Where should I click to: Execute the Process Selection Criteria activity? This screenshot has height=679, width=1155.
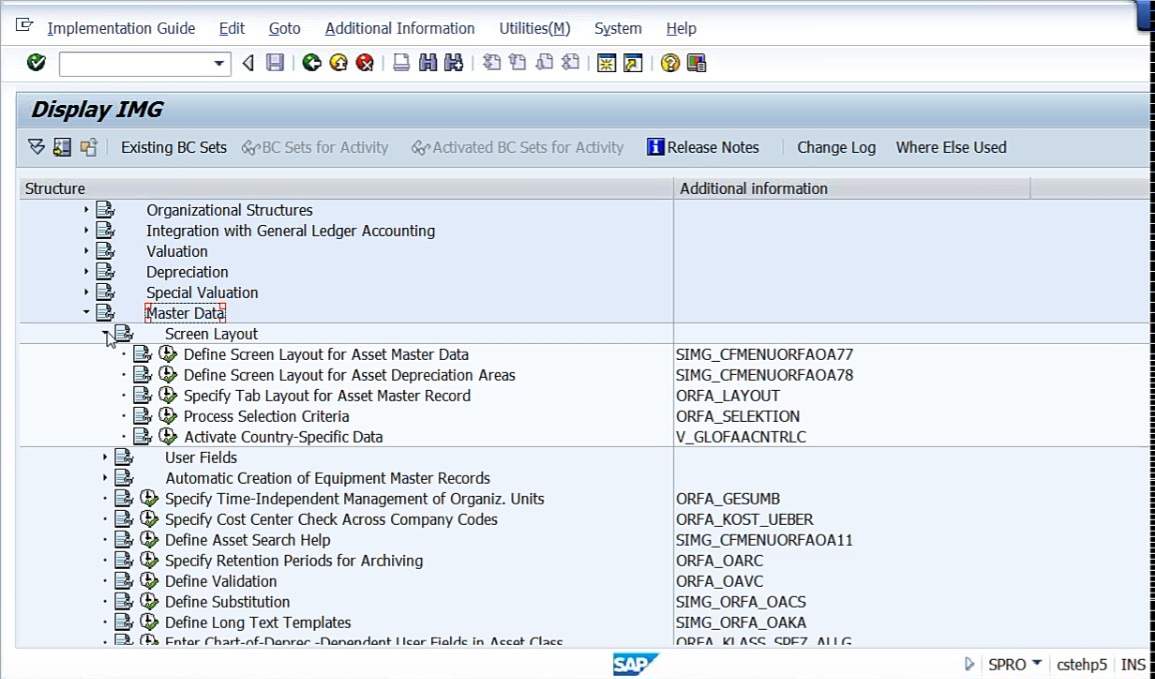point(168,416)
